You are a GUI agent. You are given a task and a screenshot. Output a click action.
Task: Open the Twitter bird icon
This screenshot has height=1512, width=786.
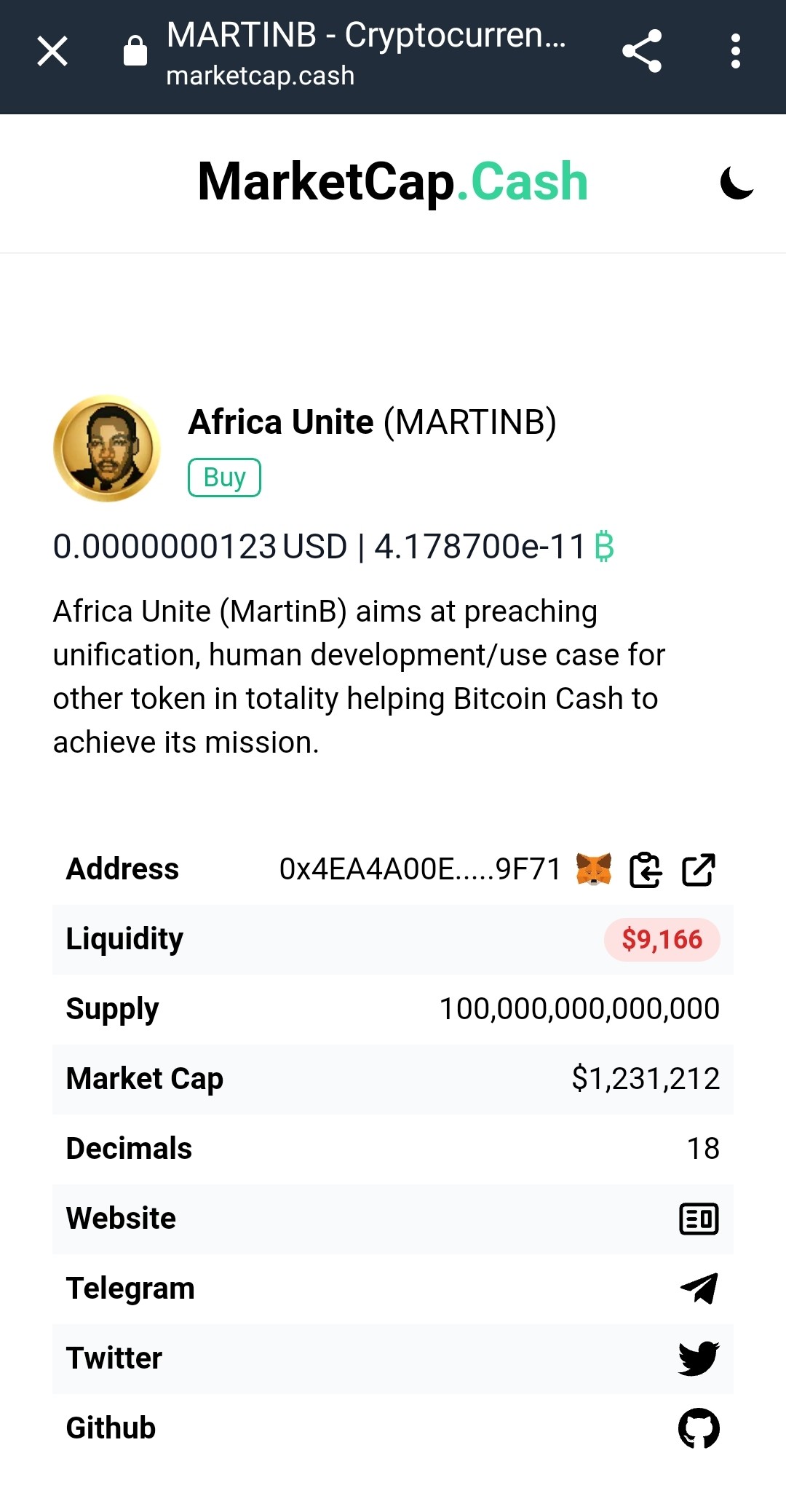click(699, 1358)
